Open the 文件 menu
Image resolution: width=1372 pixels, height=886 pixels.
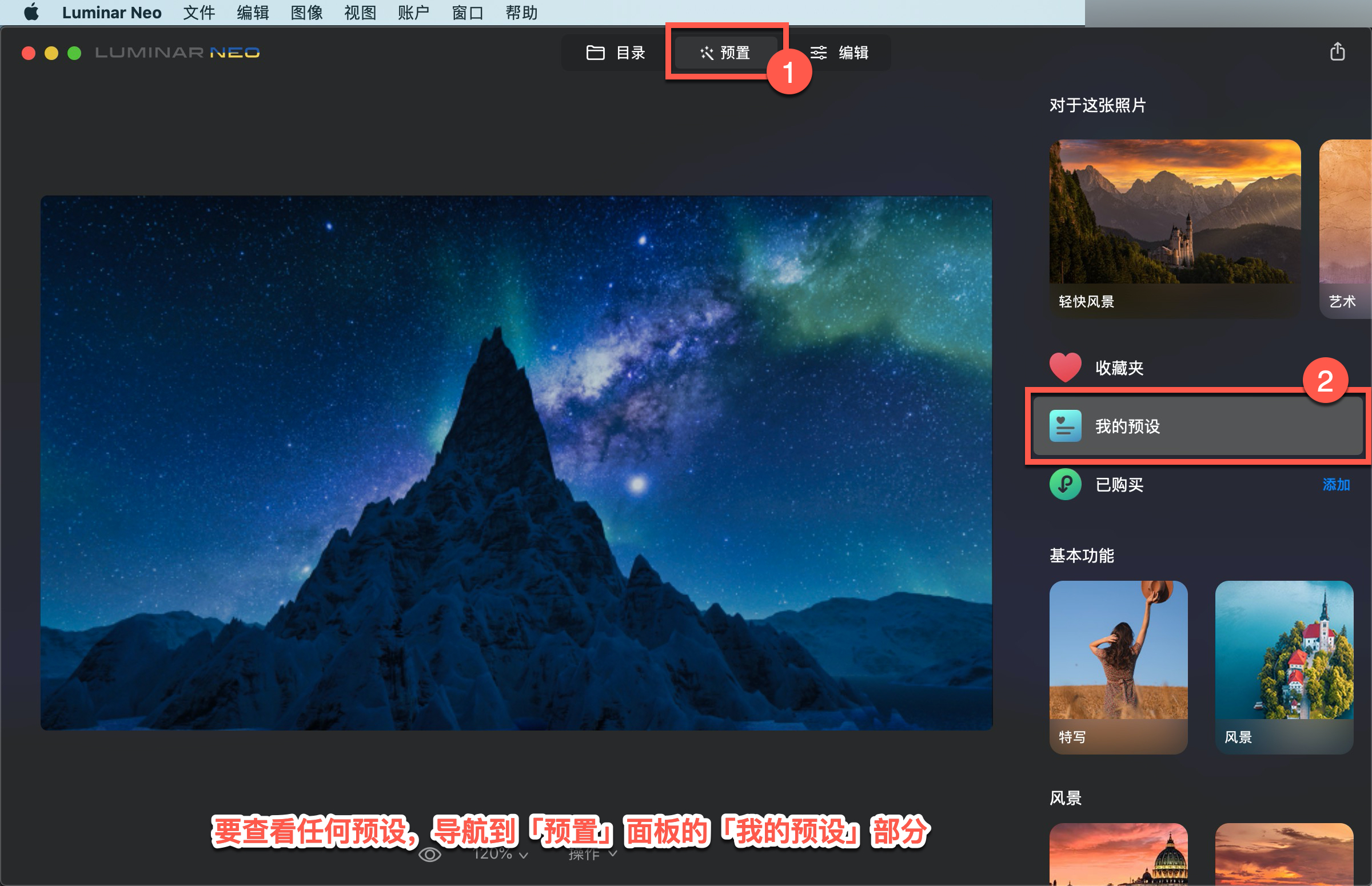[198, 12]
